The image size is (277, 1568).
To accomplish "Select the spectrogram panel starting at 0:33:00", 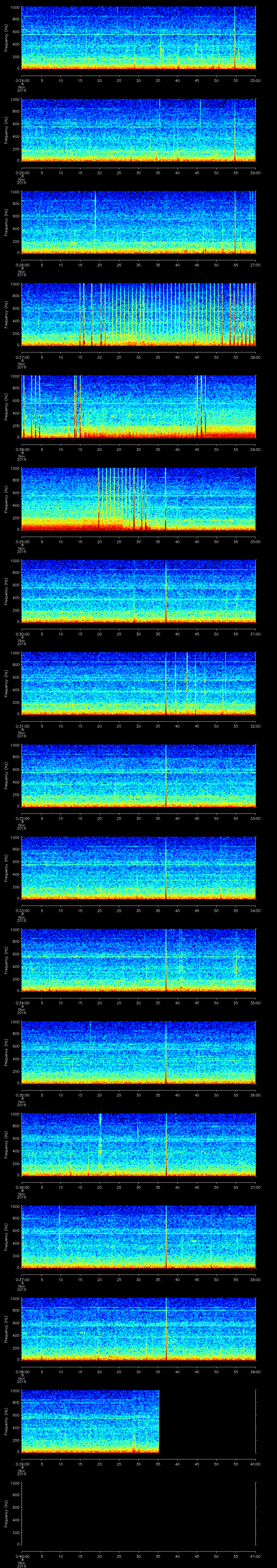I will click(138, 868).
